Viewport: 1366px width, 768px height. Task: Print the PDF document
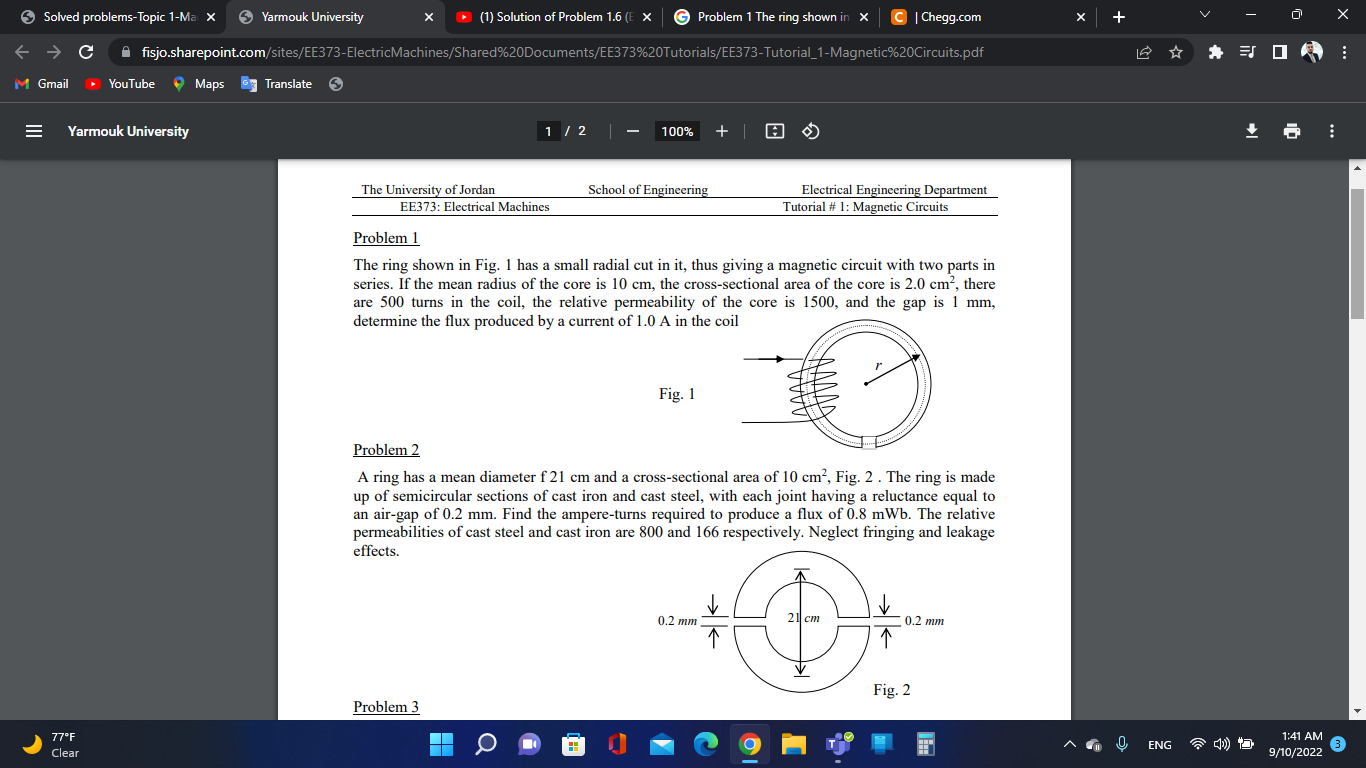pyautogui.click(x=1292, y=131)
